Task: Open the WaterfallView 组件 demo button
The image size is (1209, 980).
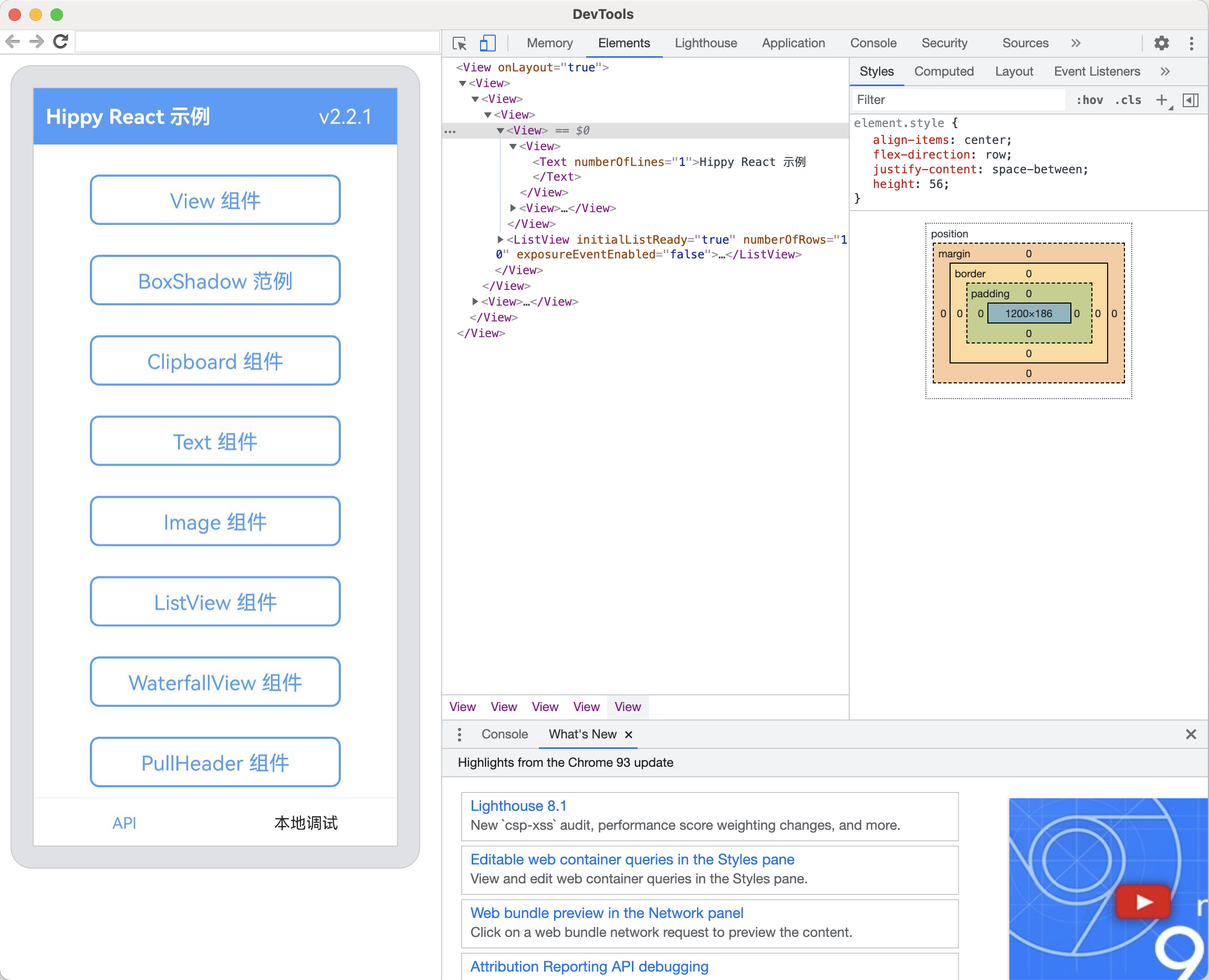Action: pyautogui.click(x=215, y=682)
